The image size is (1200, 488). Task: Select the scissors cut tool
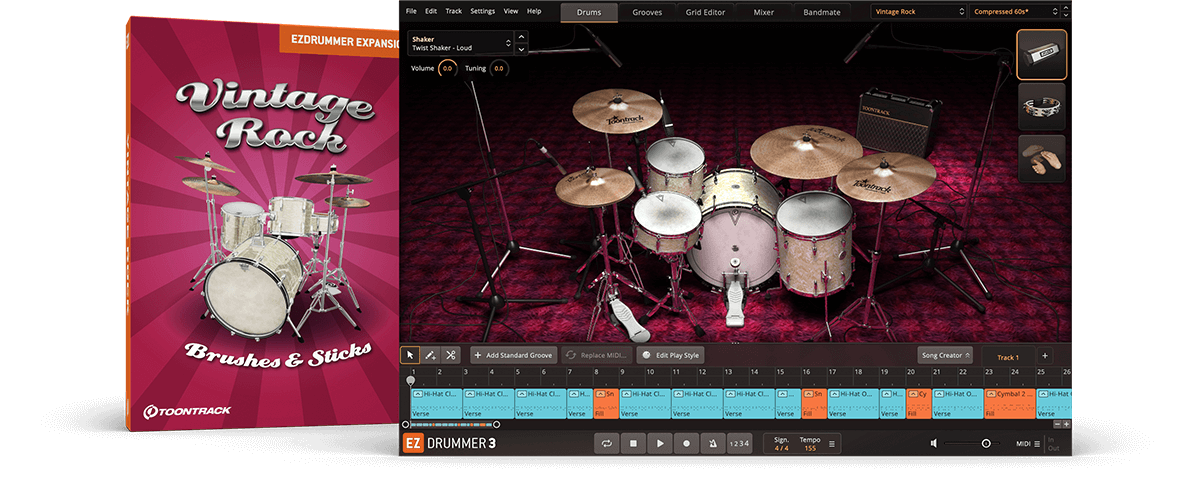(x=451, y=355)
